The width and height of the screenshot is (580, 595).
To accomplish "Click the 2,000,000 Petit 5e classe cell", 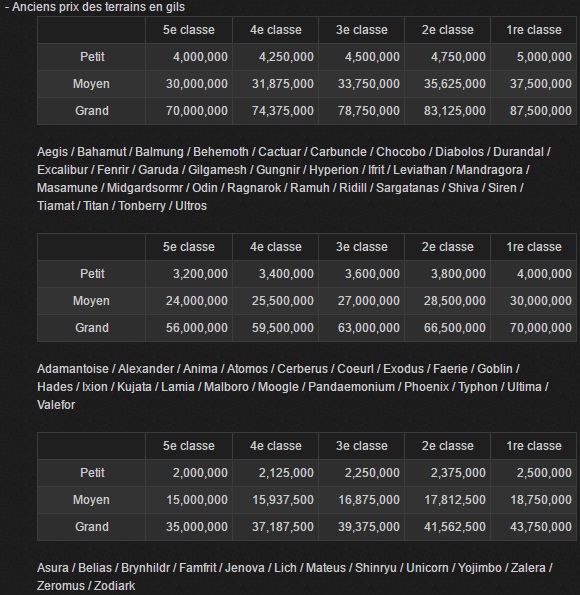I will 189,473.
